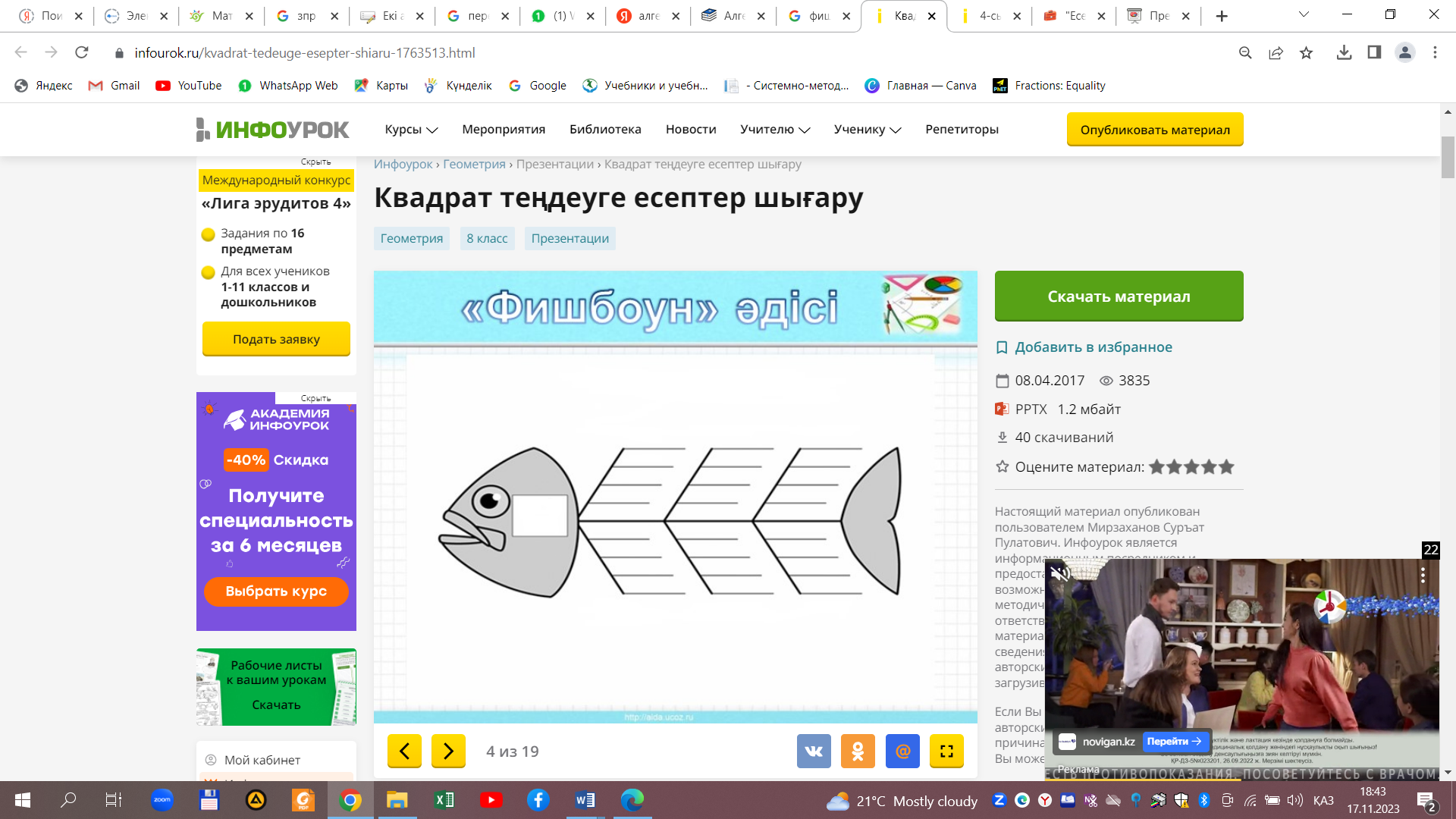
Task: Expand the Учителю dropdown menu
Action: (x=775, y=130)
